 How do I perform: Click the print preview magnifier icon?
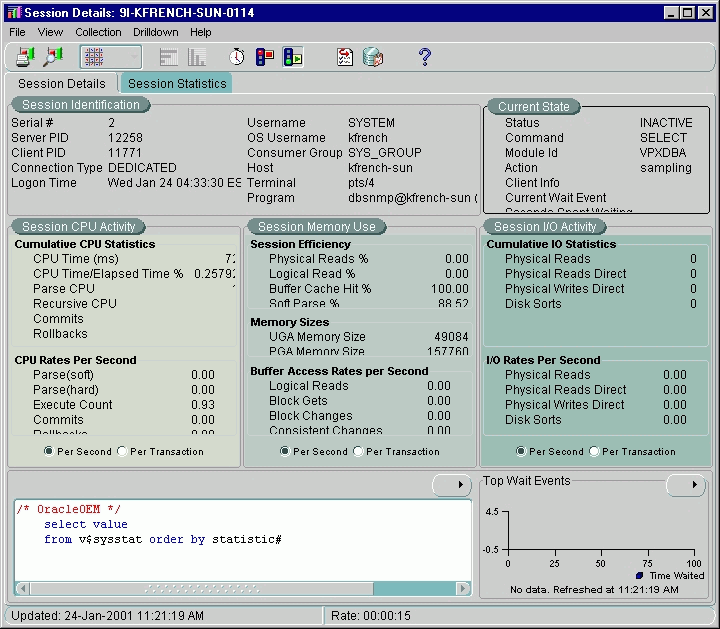coord(52,57)
